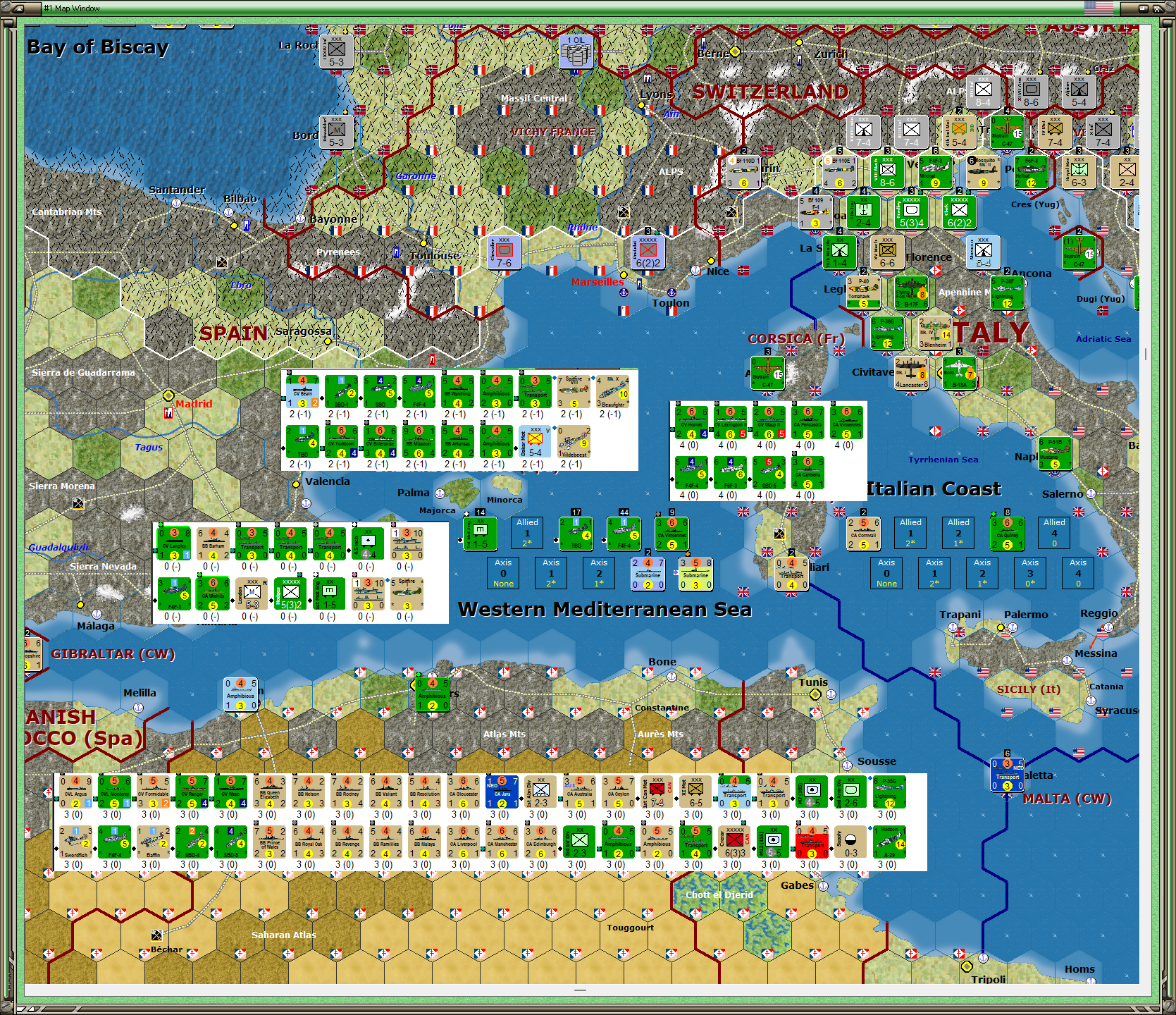Select the TBD aircraft counter at sea

(x=576, y=533)
